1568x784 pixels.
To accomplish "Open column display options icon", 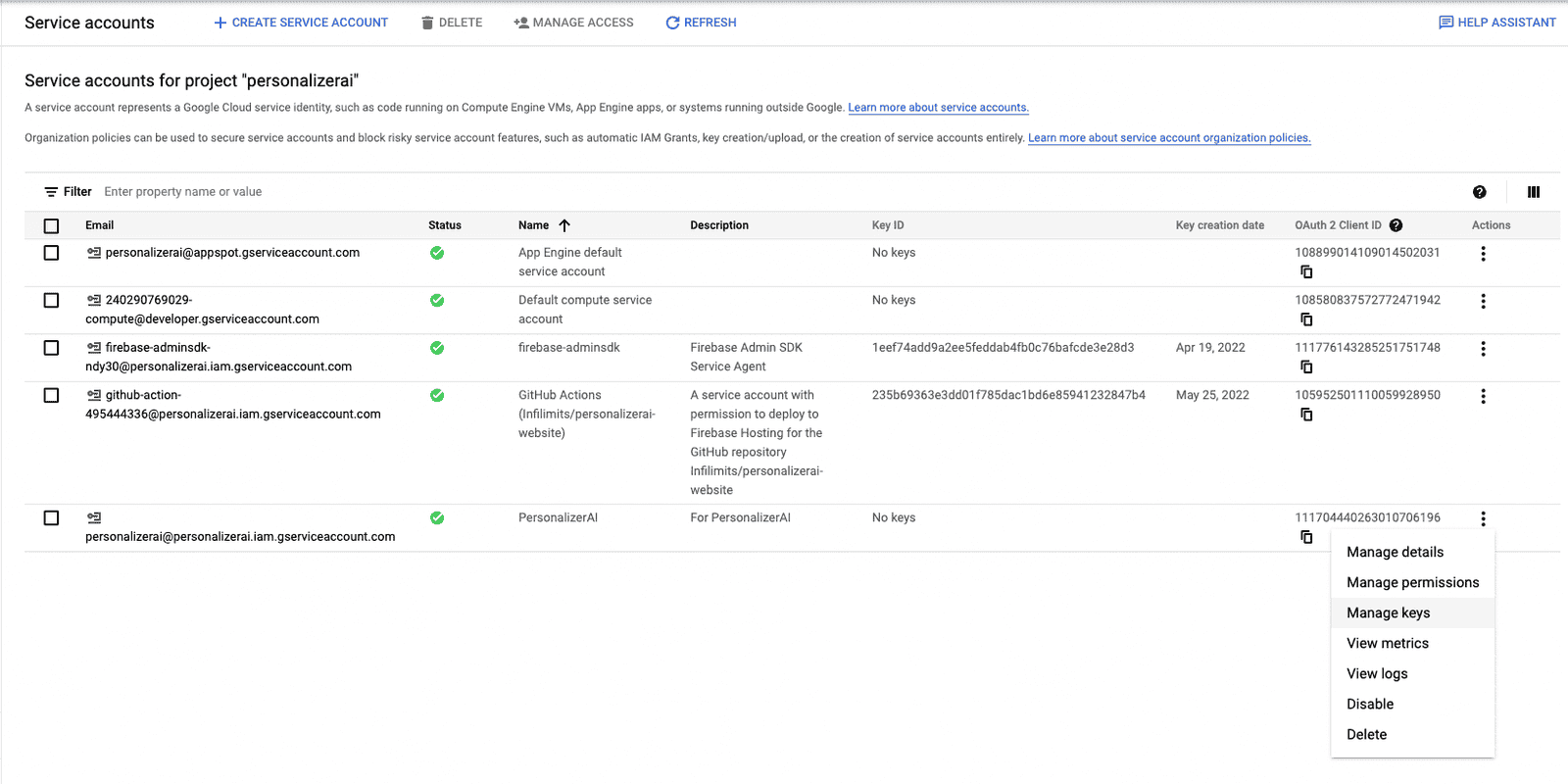I will 1534,192.
